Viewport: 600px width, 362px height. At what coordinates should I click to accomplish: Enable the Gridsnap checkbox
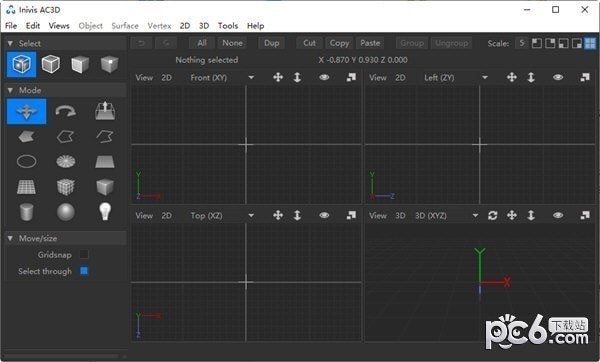point(84,254)
